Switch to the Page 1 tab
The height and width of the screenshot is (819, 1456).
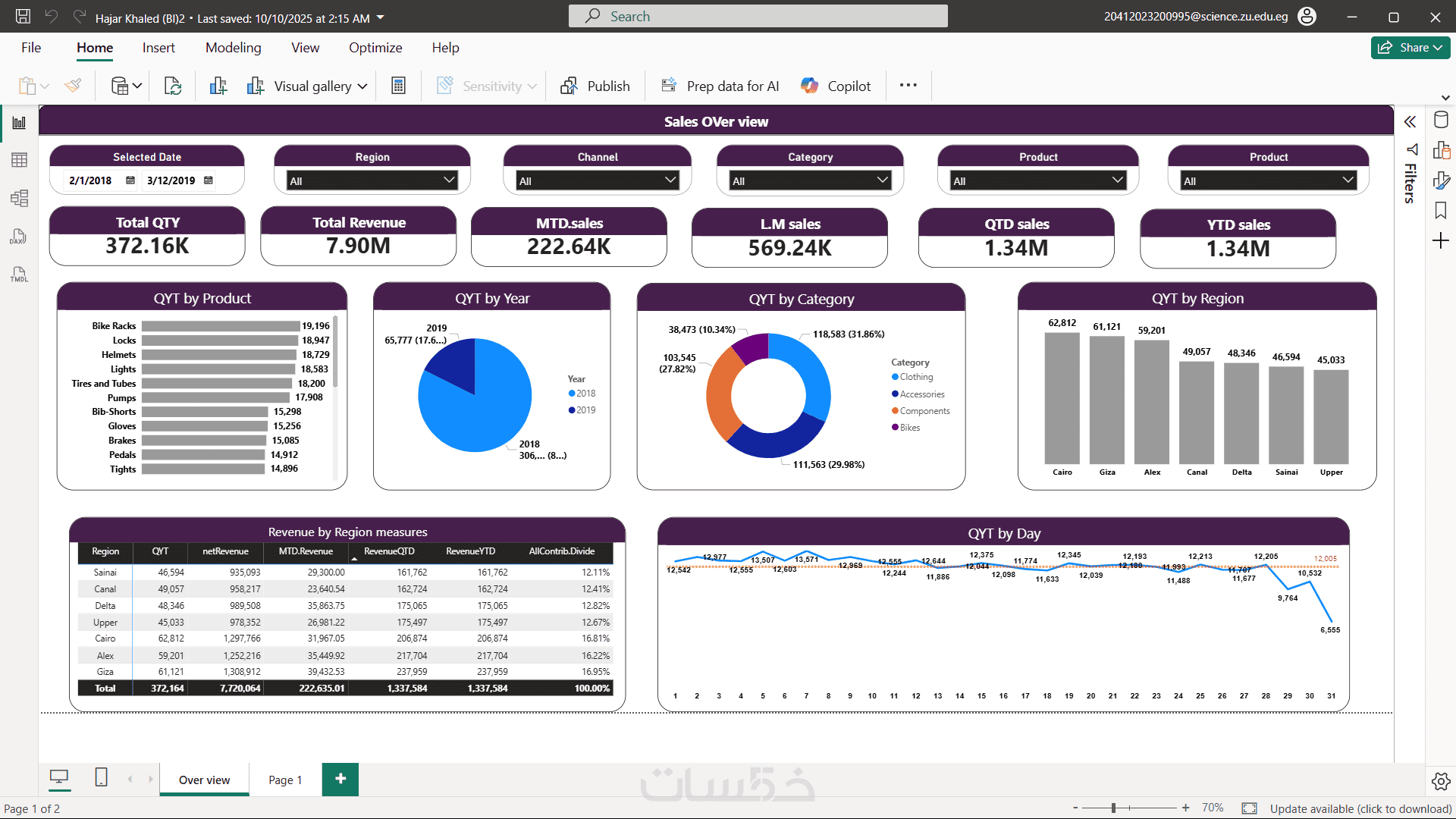pos(285,780)
